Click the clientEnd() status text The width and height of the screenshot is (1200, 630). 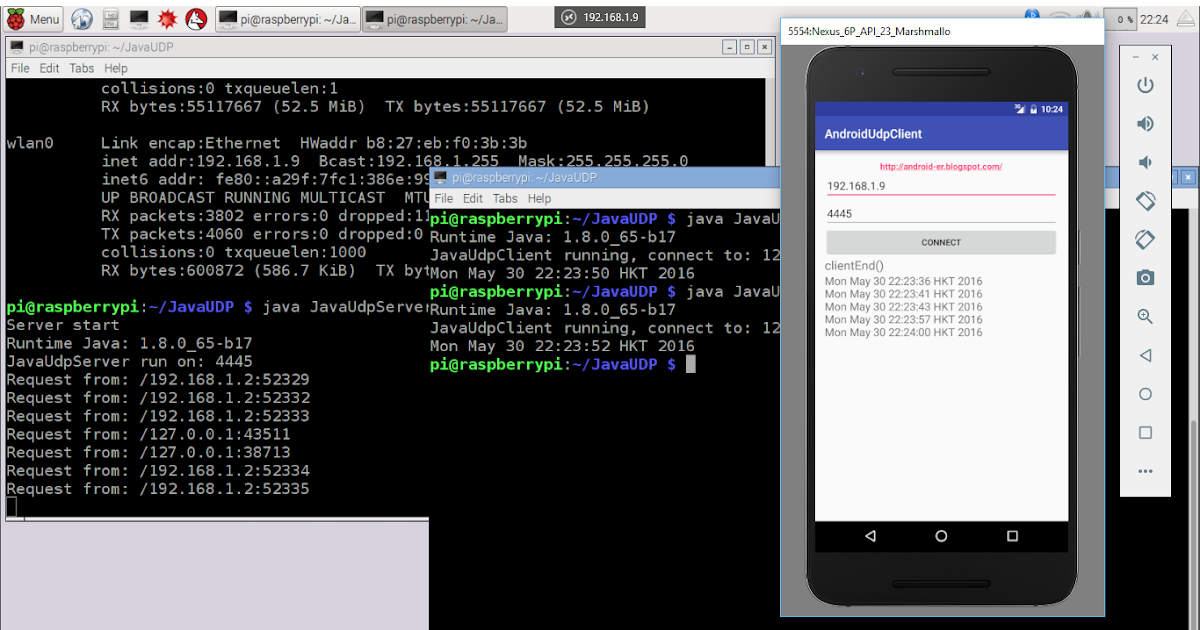click(854, 266)
